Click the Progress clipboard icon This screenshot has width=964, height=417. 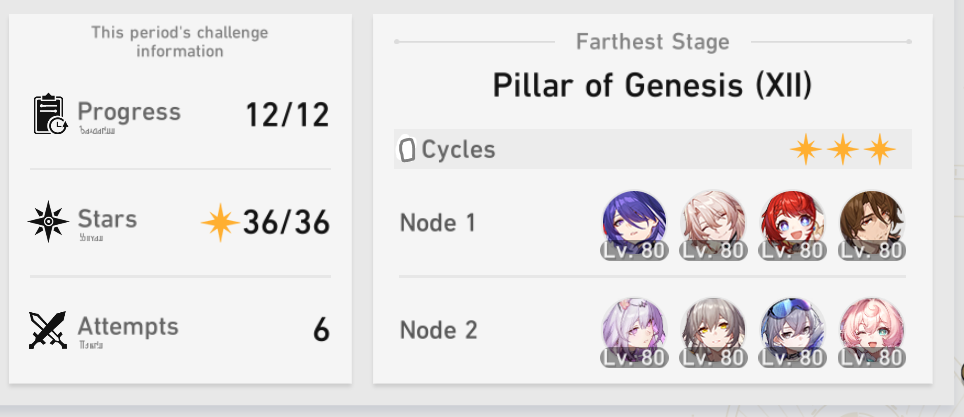(50, 114)
